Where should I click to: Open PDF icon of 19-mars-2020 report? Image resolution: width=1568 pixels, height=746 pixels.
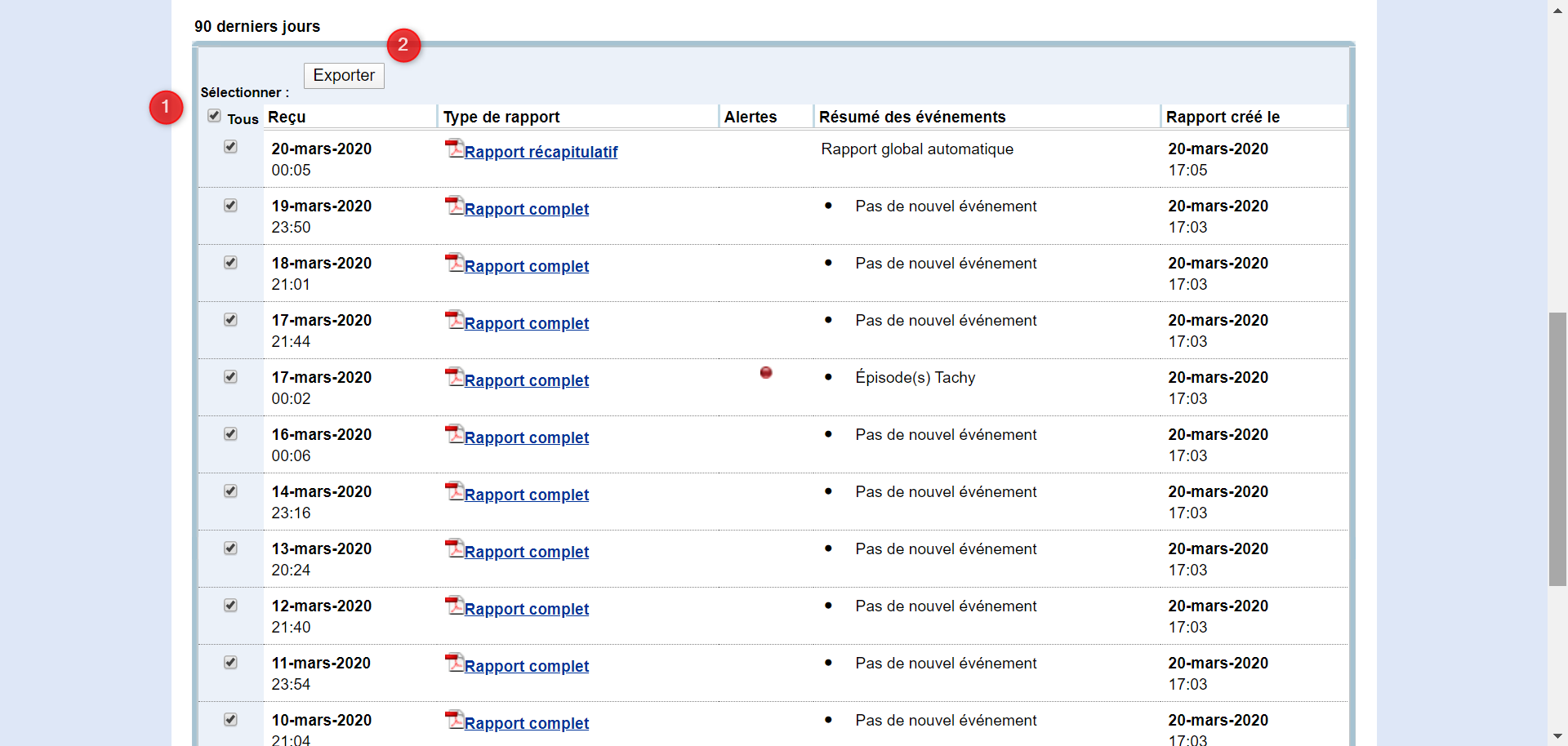pos(454,206)
